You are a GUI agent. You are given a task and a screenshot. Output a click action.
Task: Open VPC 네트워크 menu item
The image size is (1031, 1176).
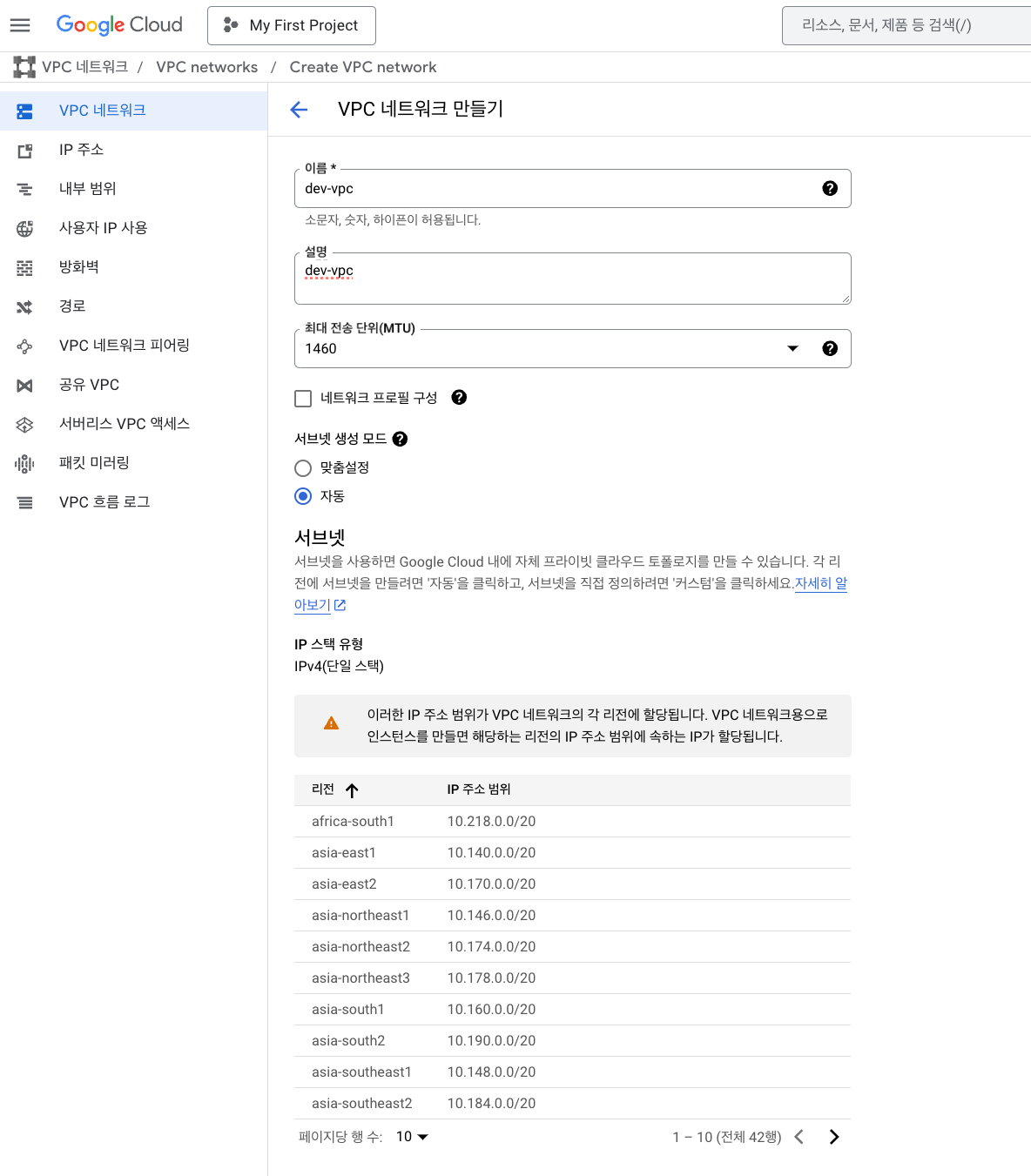[x=133, y=111]
